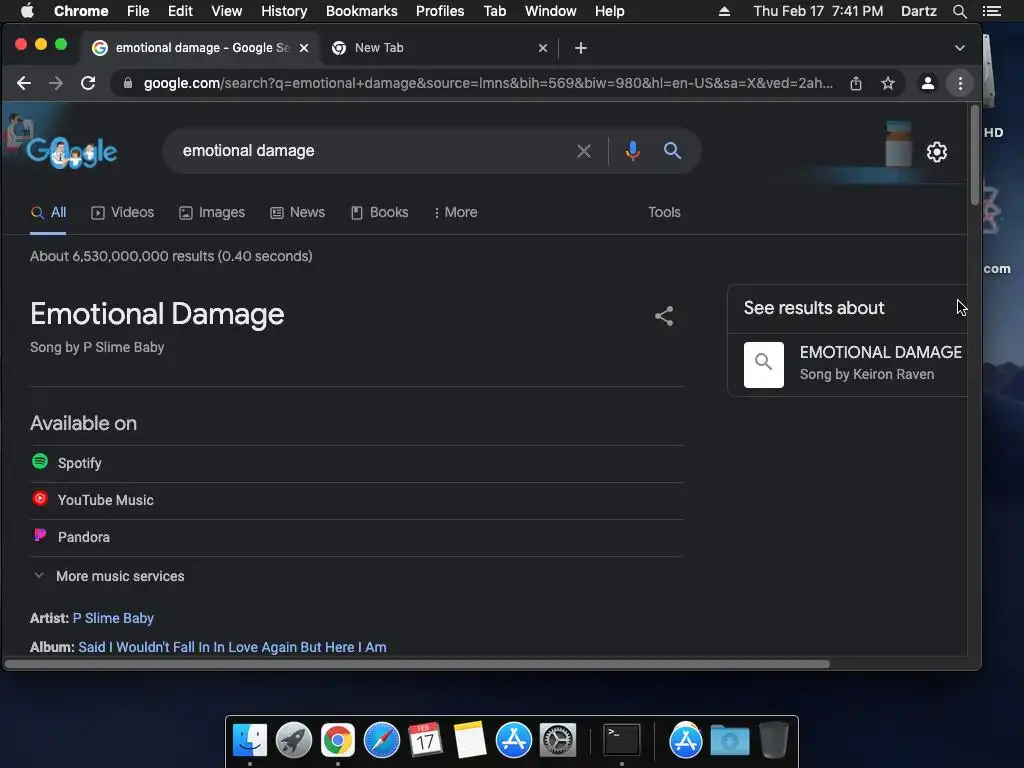The image size is (1024, 768).
Task: Open the Trash in the Dock
Action: click(x=774, y=740)
